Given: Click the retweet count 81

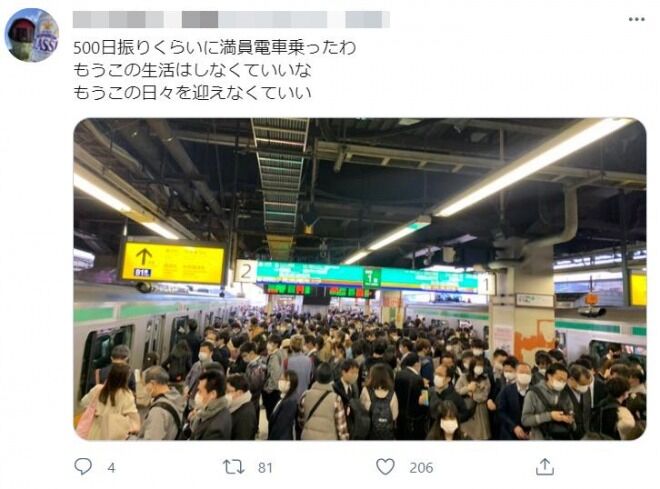Looking at the screenshot, I should tap(265, 468).
